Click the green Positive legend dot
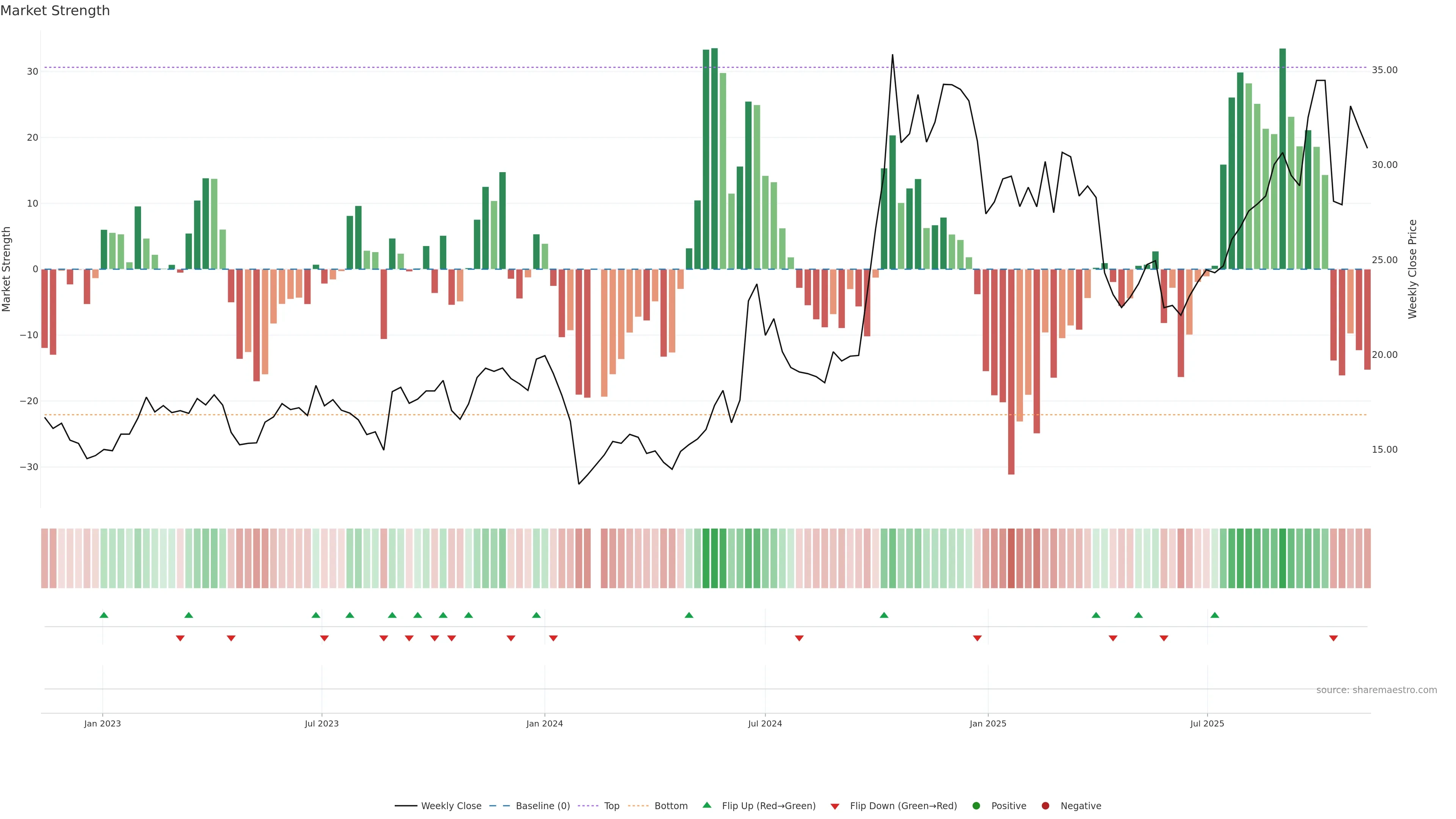This screenshot has width=1456, height=819. 976,805
